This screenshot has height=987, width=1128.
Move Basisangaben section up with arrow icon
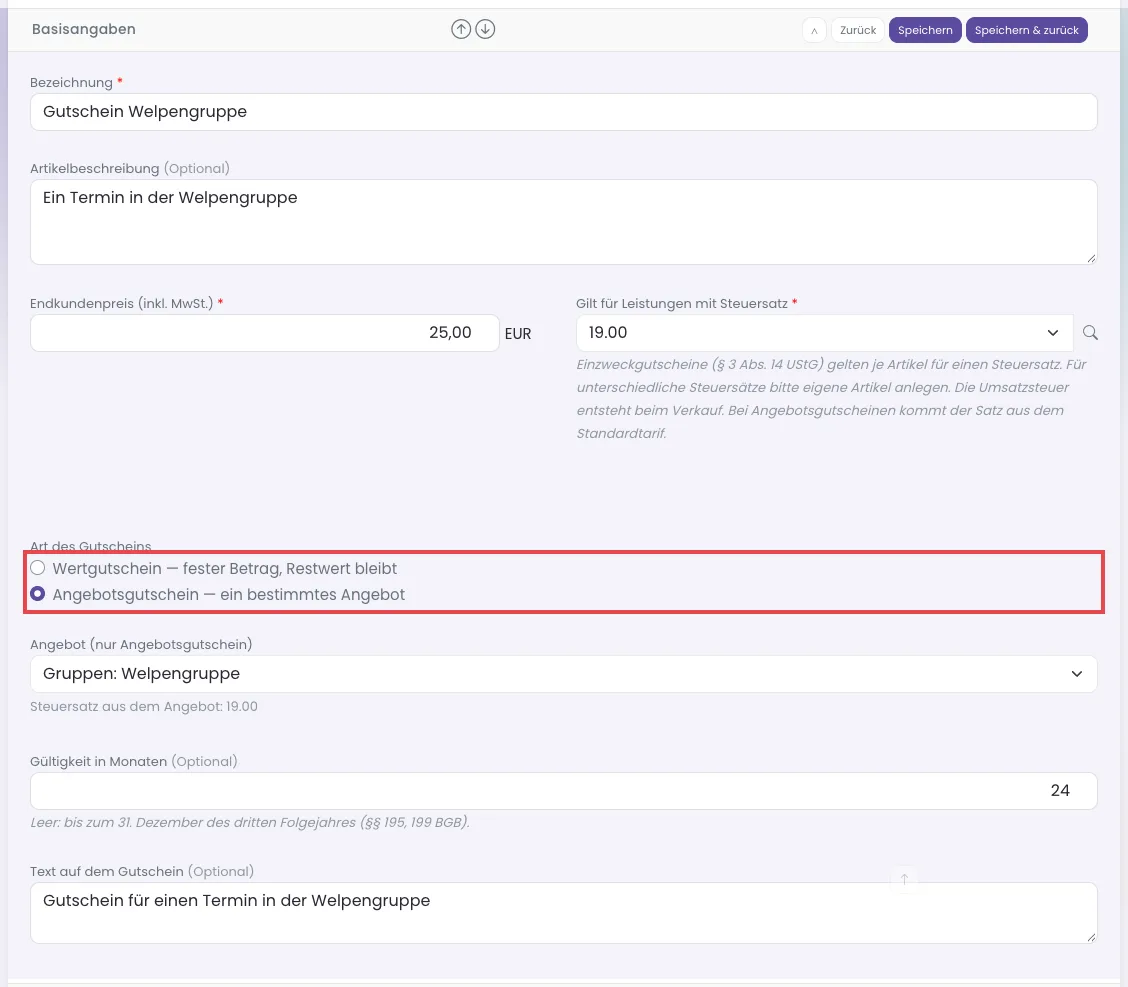[461, 29]
